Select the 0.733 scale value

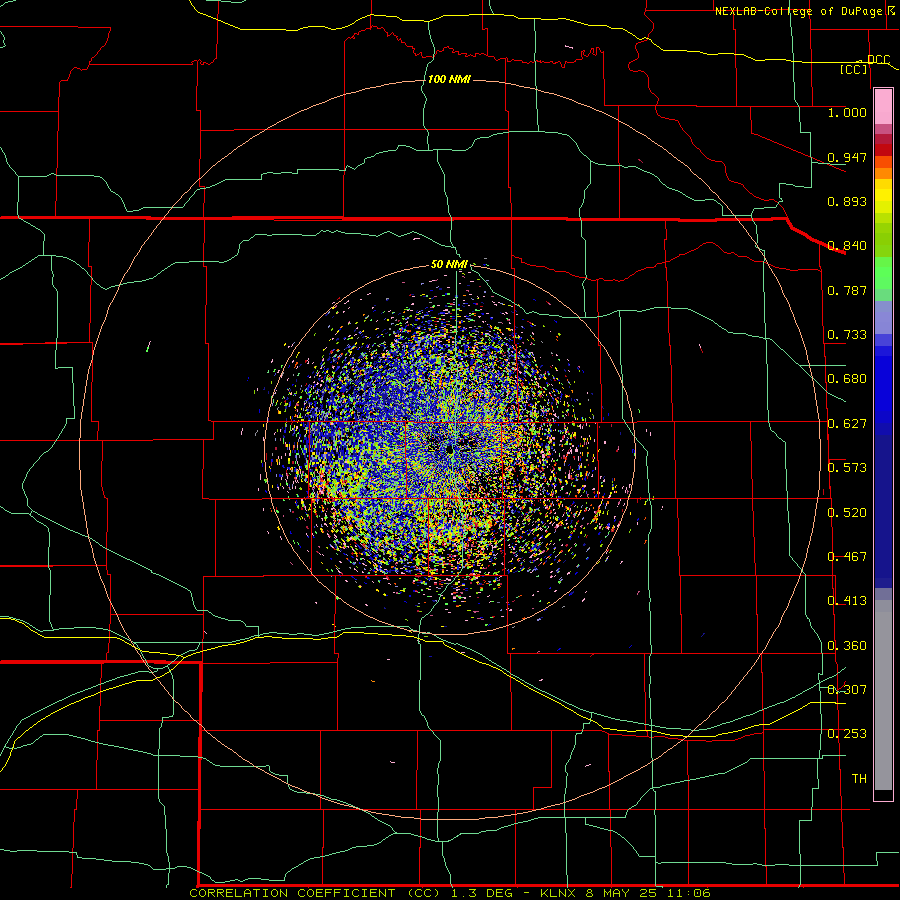coord(847,335)
